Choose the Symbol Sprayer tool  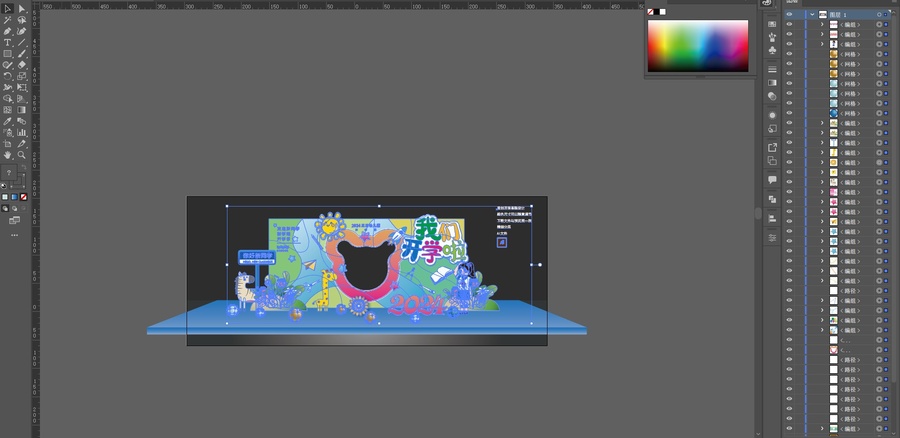(x=7, y=132)
